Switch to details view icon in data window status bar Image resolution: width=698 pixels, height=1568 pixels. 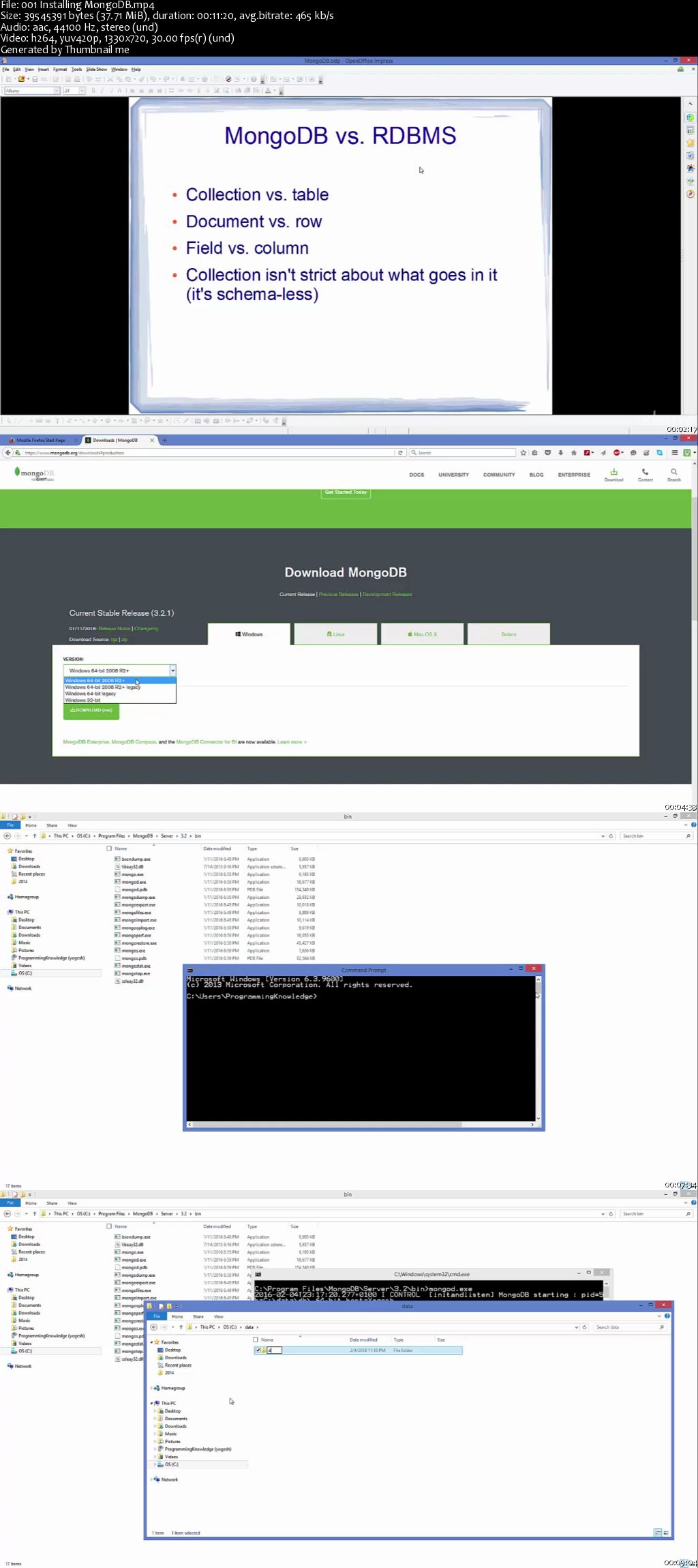tap(657, 1533)
